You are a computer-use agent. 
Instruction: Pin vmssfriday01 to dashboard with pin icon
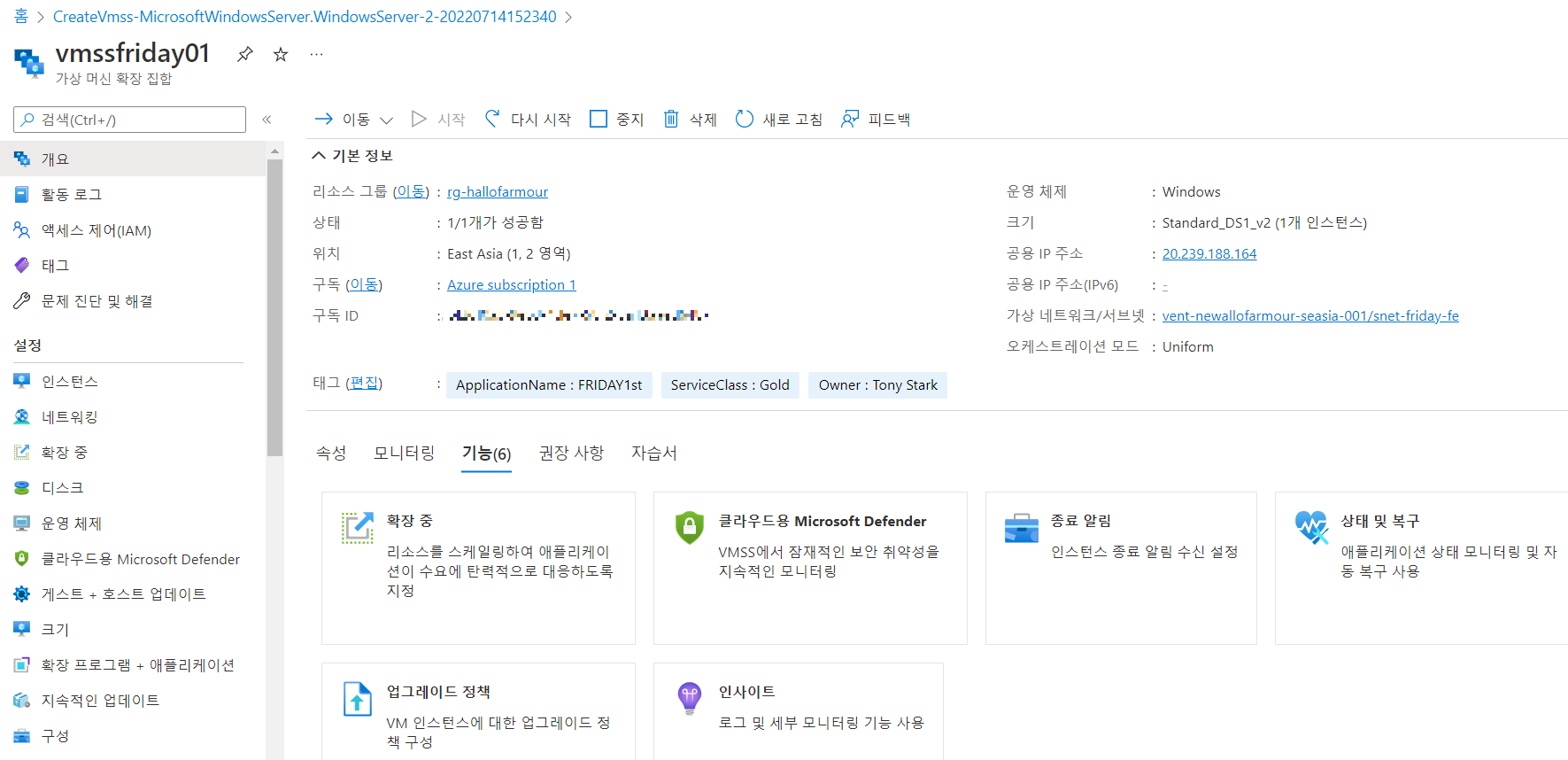point(245,54)
